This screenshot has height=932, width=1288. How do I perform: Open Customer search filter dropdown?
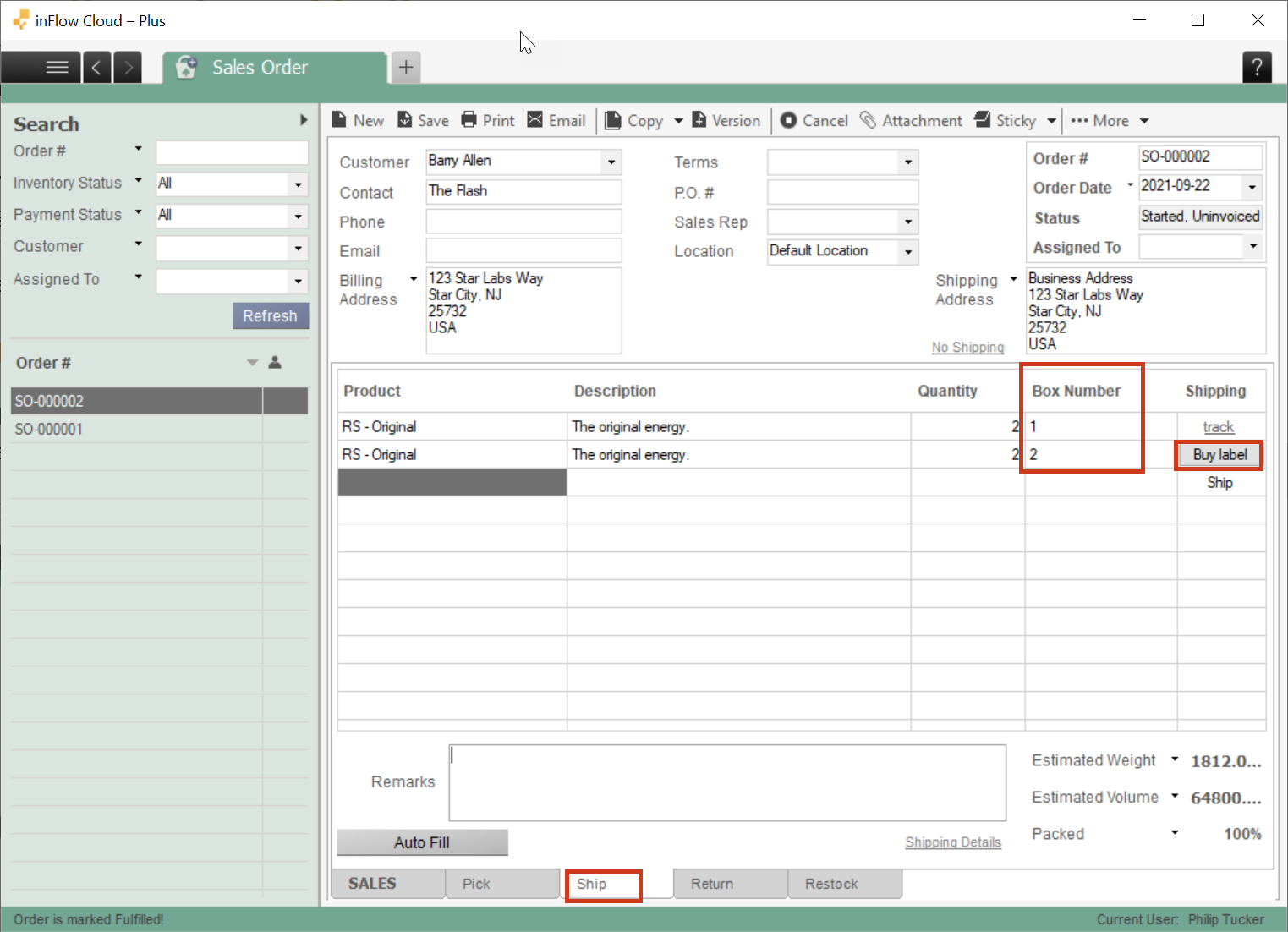(x=298, y=249)
